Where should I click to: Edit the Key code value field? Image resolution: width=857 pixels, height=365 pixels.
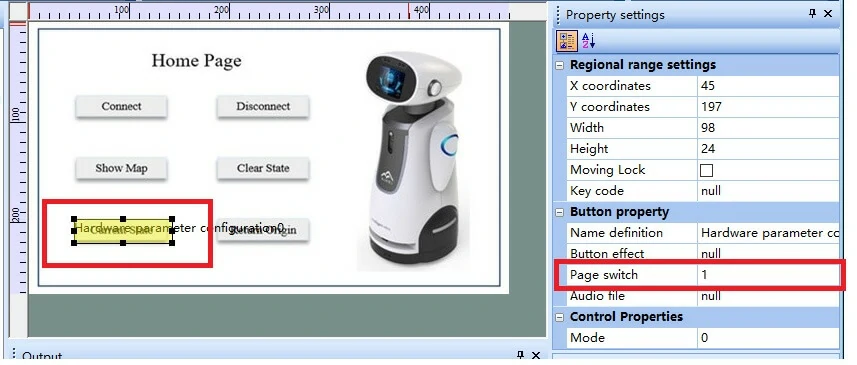pyautogui.click(x=768, y=191)
